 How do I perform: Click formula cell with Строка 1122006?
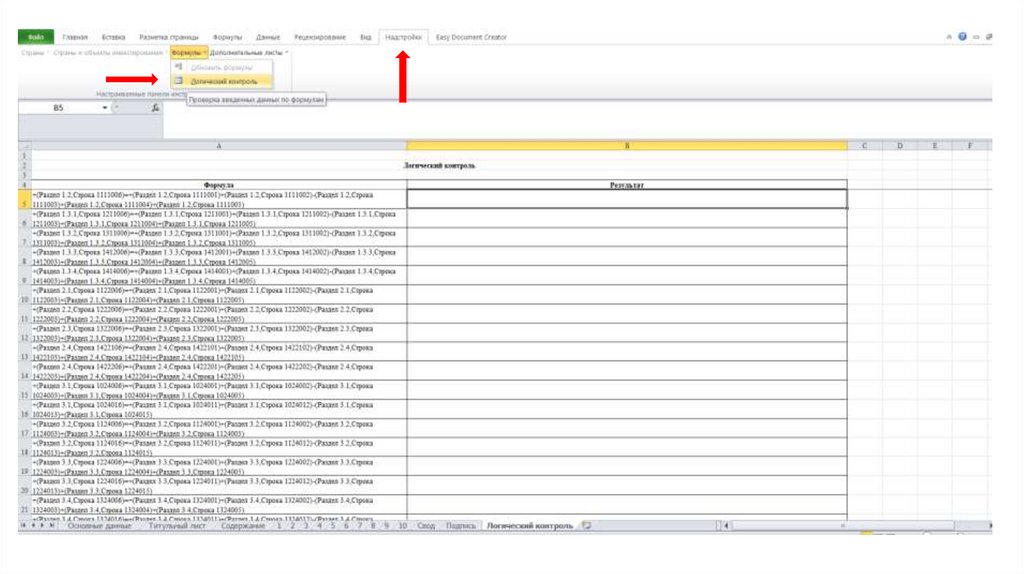coord(219,295)
